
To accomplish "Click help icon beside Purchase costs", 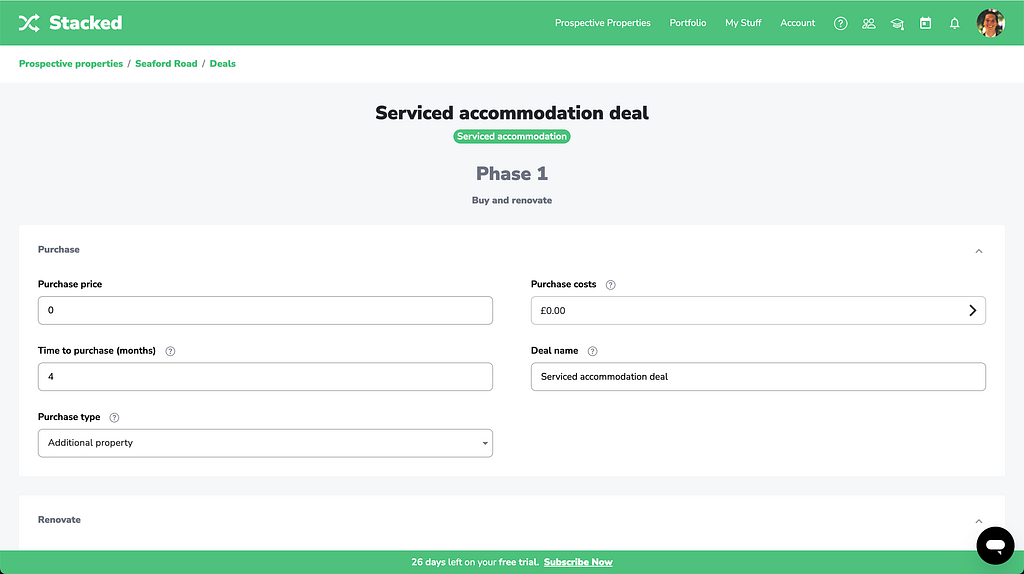I will pyautogui.click(x=611, y=285).
